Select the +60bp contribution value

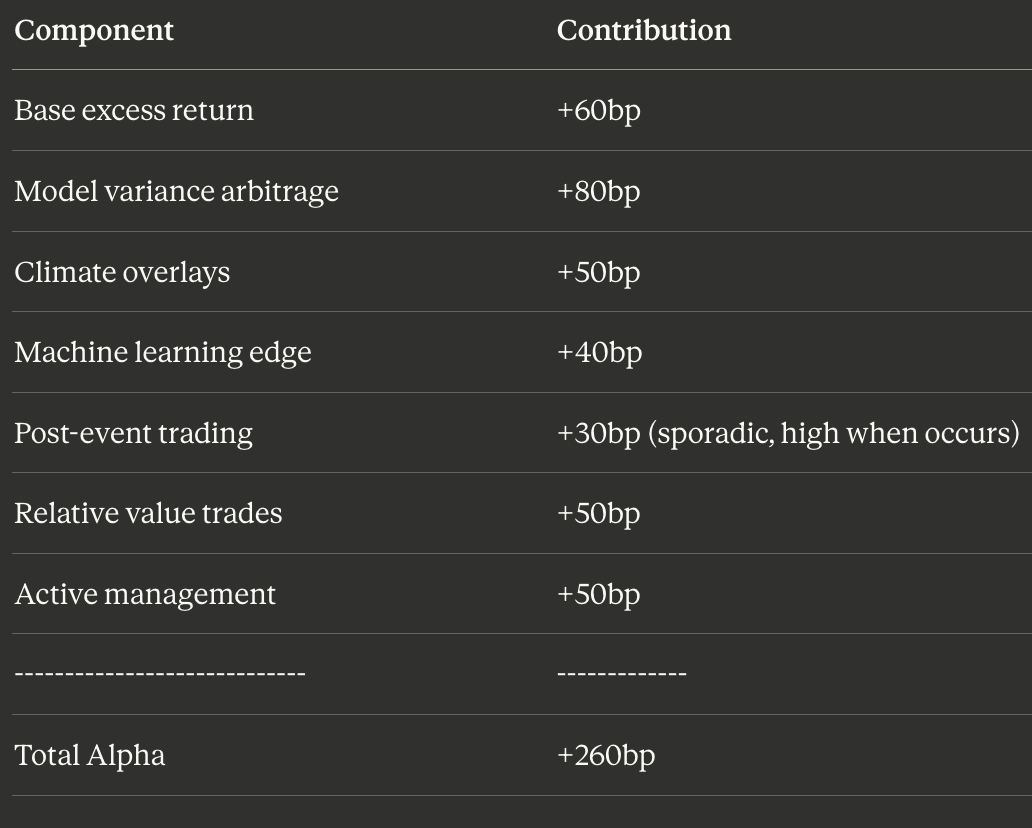tap(598, 111)
